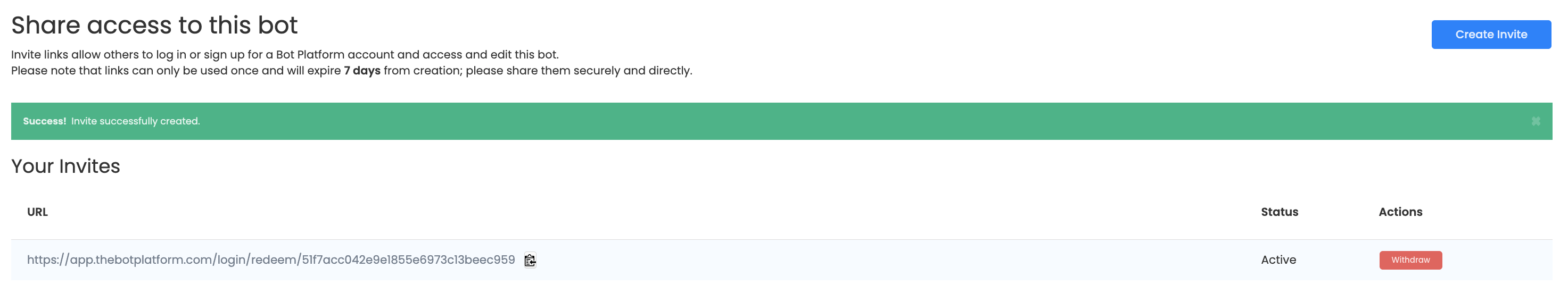Click the bold "Success!" label in banner

coord(44,122)
